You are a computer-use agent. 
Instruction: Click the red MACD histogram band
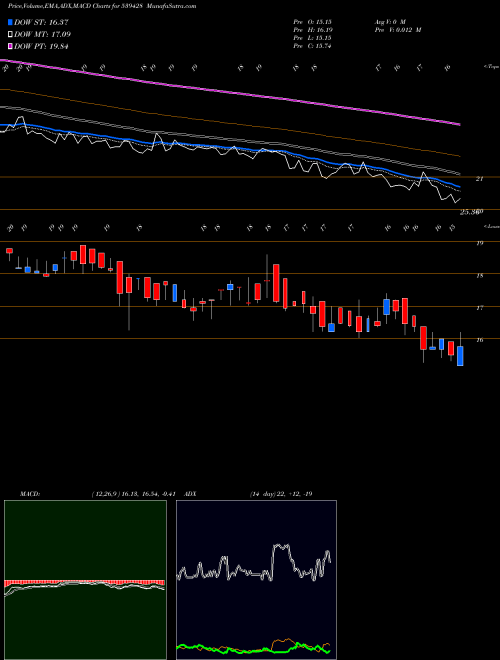(x=84, y=583)
